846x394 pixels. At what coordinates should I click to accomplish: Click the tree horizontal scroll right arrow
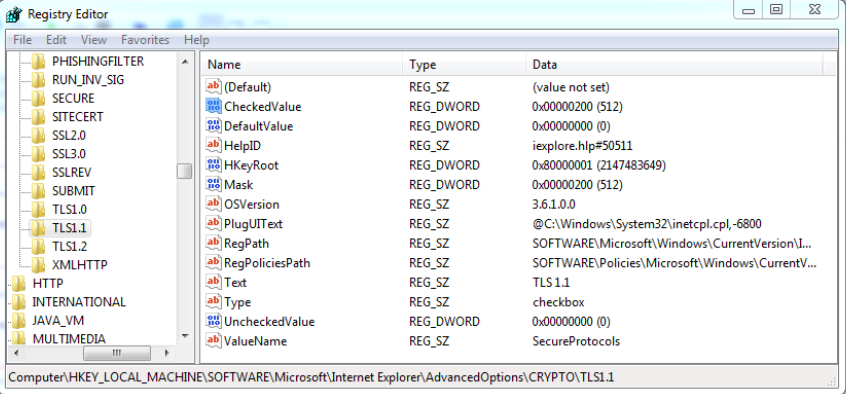[x=167, y=353]
